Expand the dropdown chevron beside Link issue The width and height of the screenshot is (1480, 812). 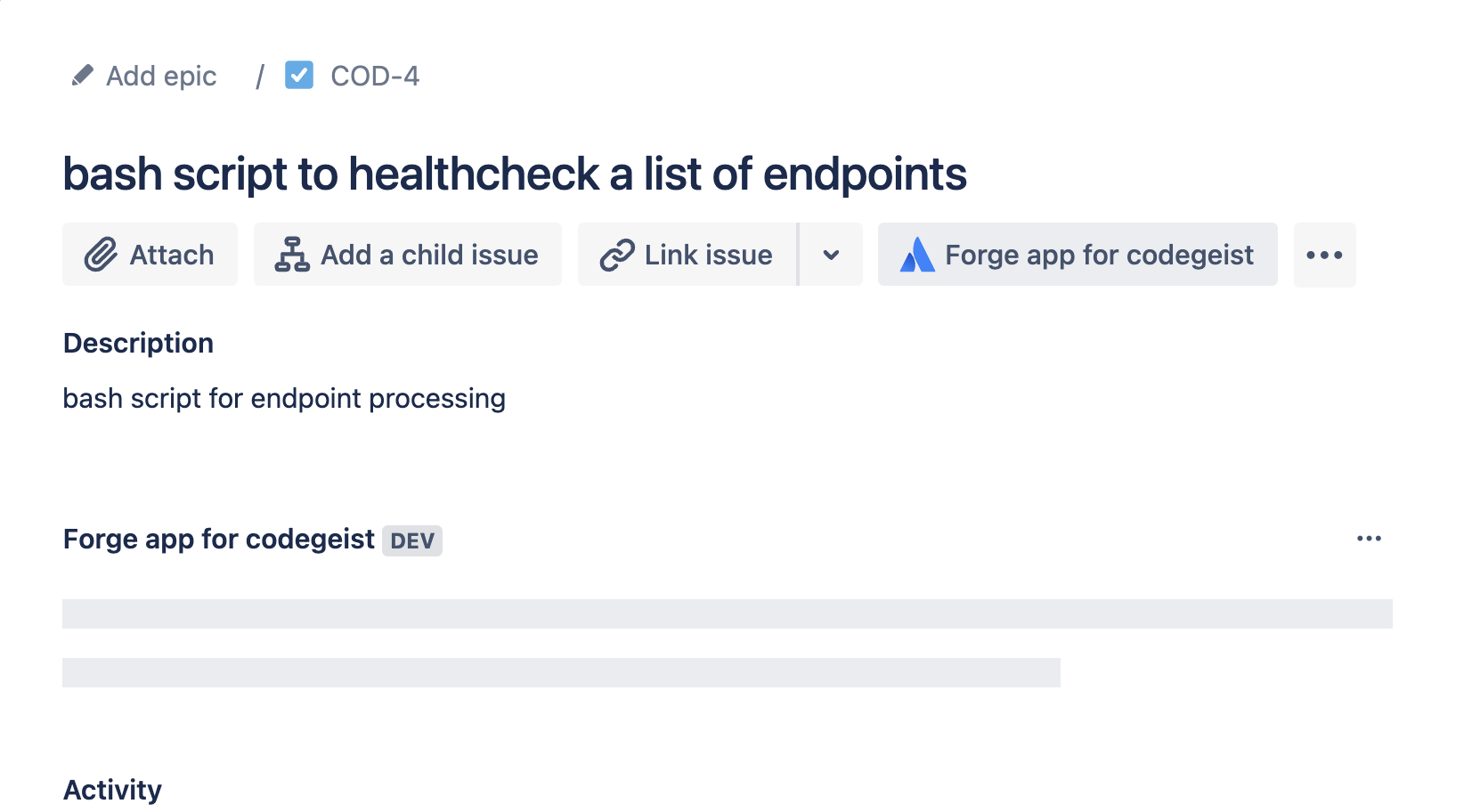pyautogui.click(x=831, y=256)
